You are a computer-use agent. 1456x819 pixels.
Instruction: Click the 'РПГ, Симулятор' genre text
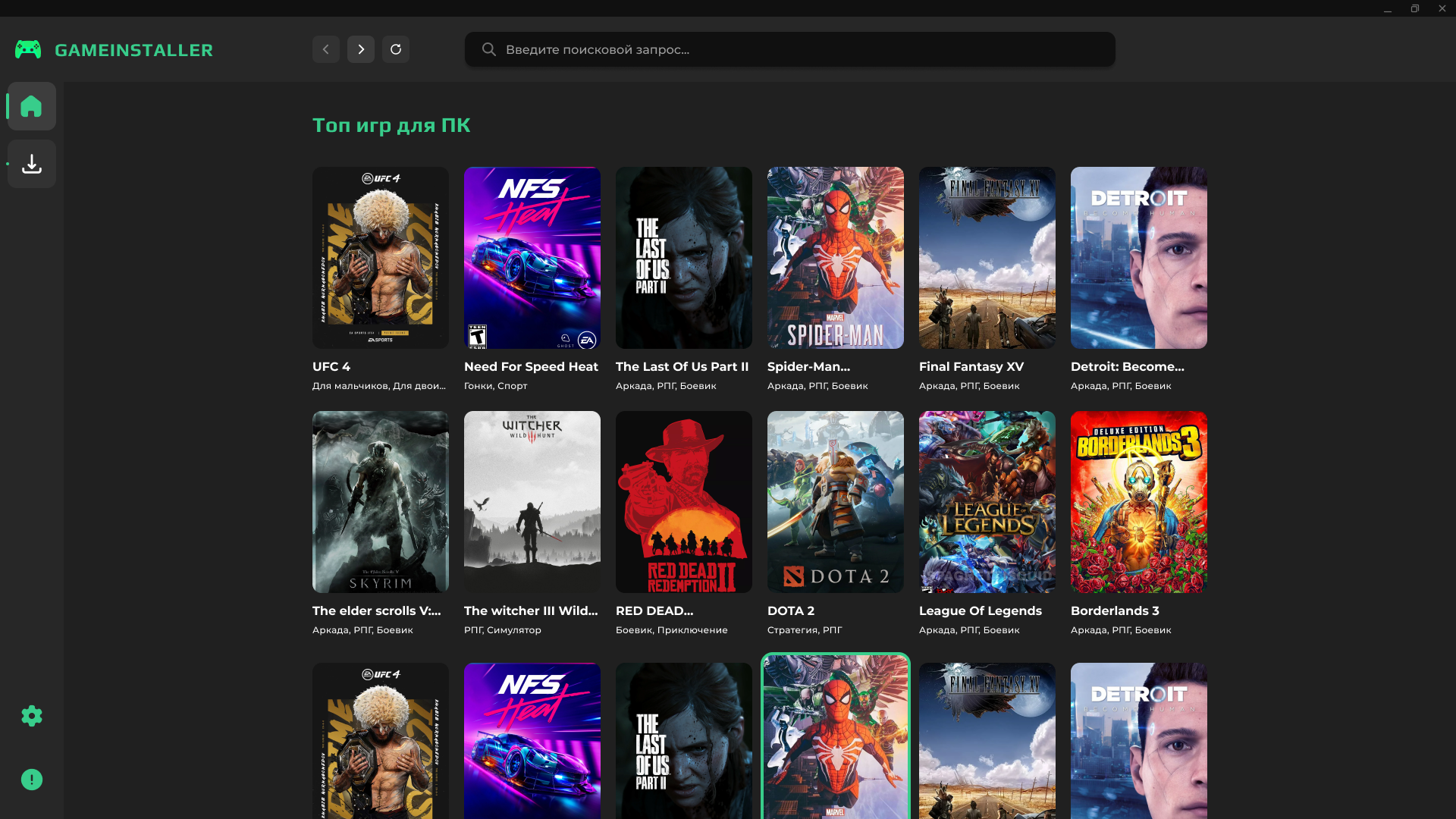coord(503,630)
